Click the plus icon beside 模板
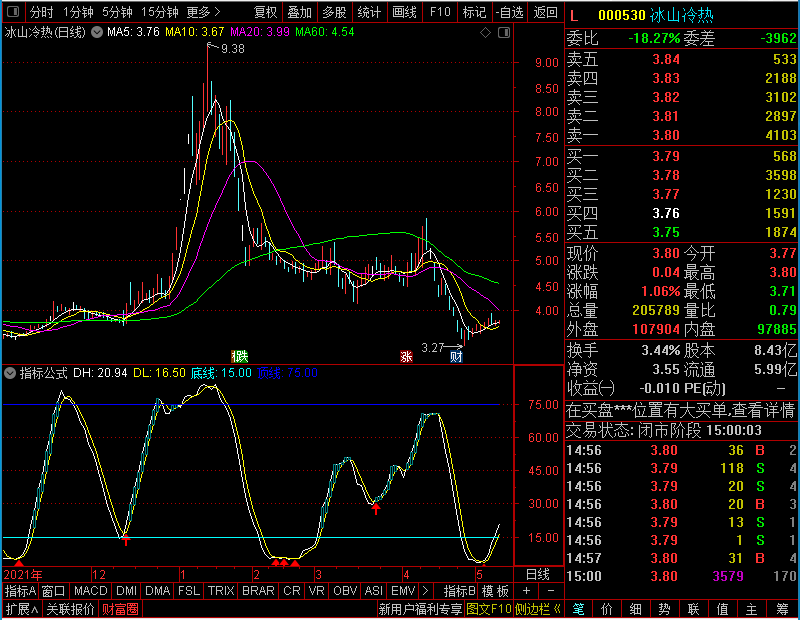This screenshot has width=800, height=620. tap(526, 591)
